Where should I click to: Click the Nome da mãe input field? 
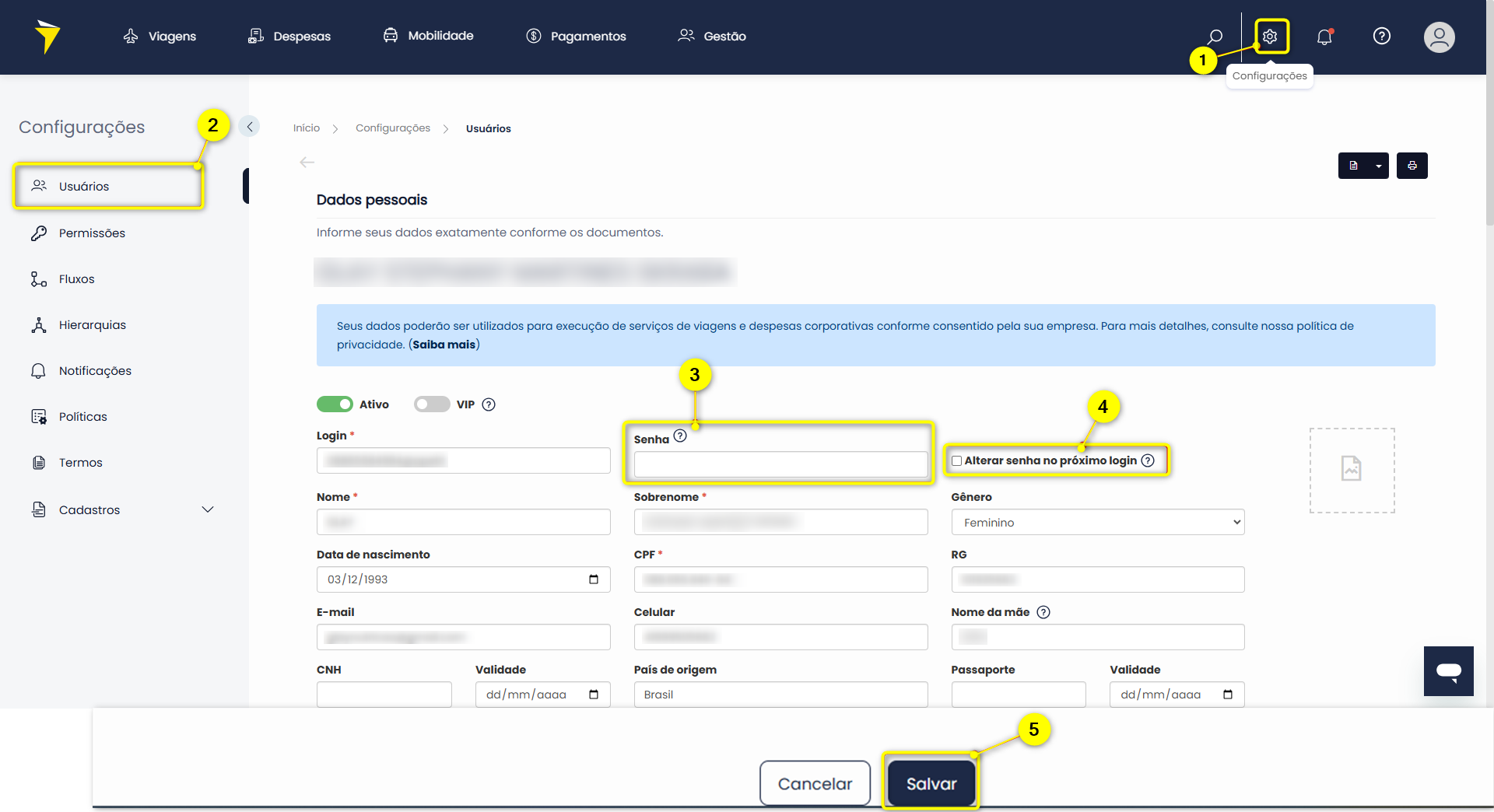1098,637
